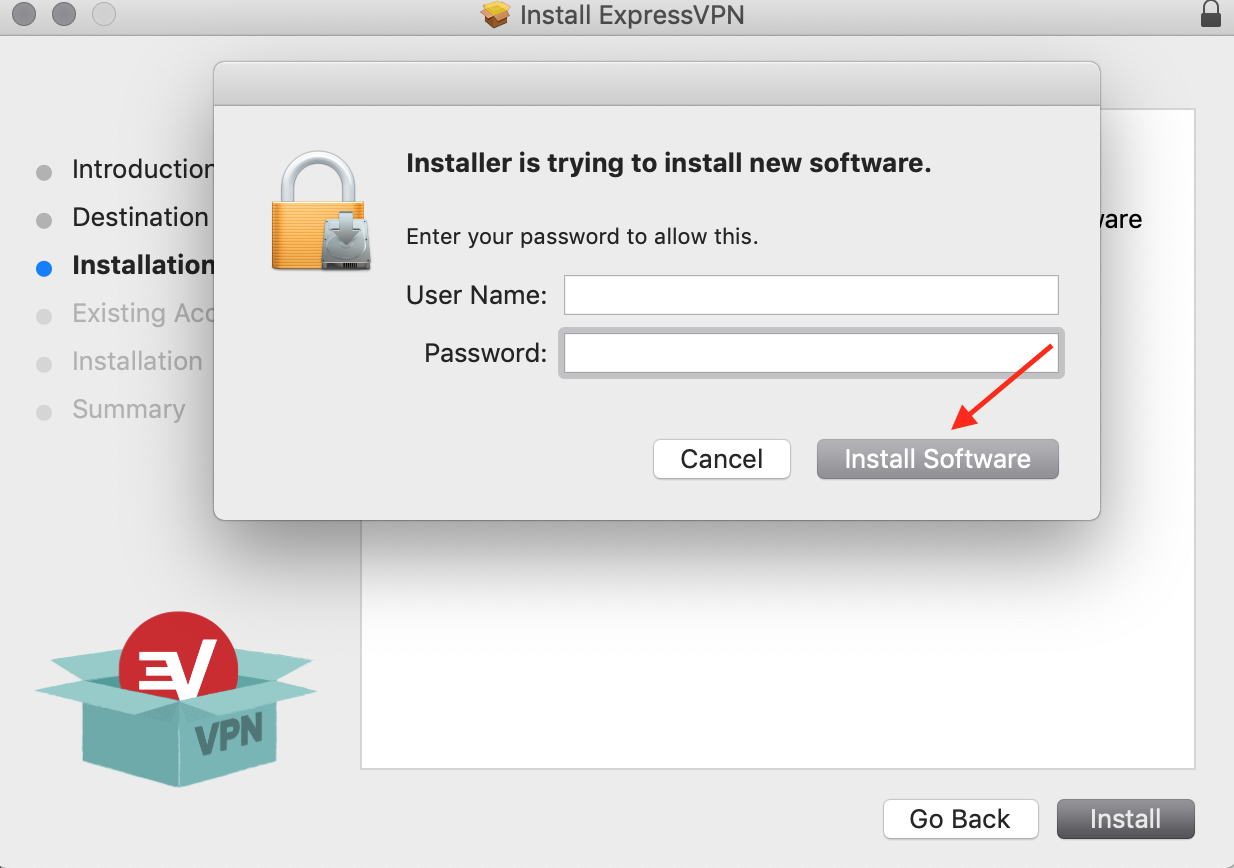Click the "Installer is trying to install new software." heading
This screenshot has height=868, width=1234.
point(669,163)
